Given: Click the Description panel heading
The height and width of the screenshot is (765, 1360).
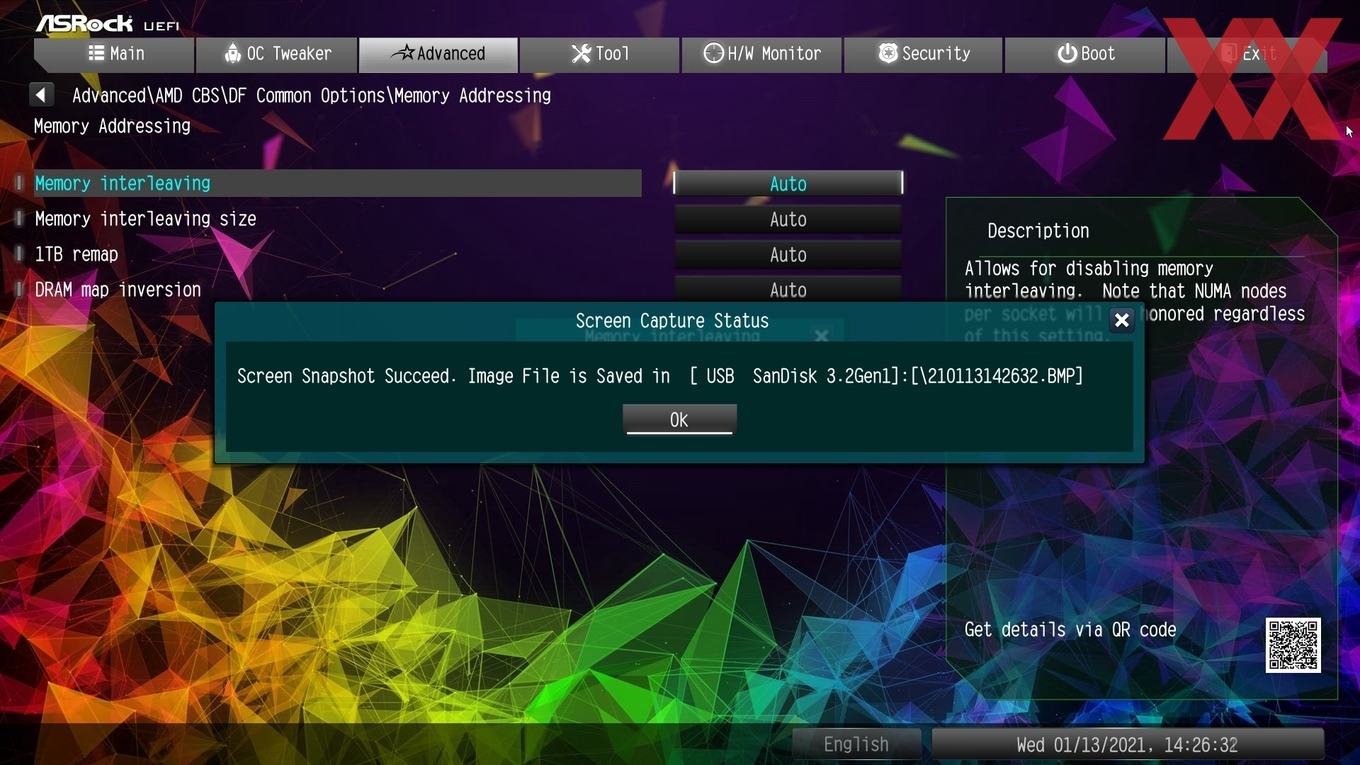Looking at the screenshot, I should 1038,231.
